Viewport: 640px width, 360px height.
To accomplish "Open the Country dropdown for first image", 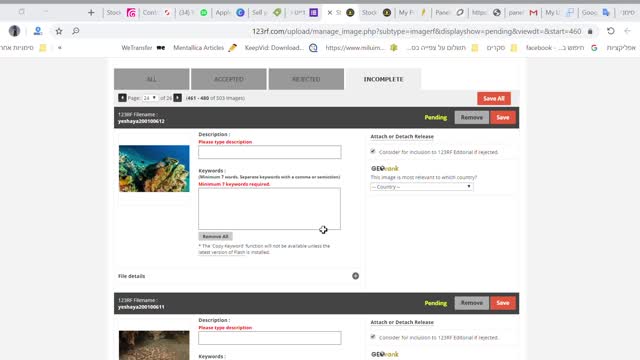I will [x=422, y=187].
